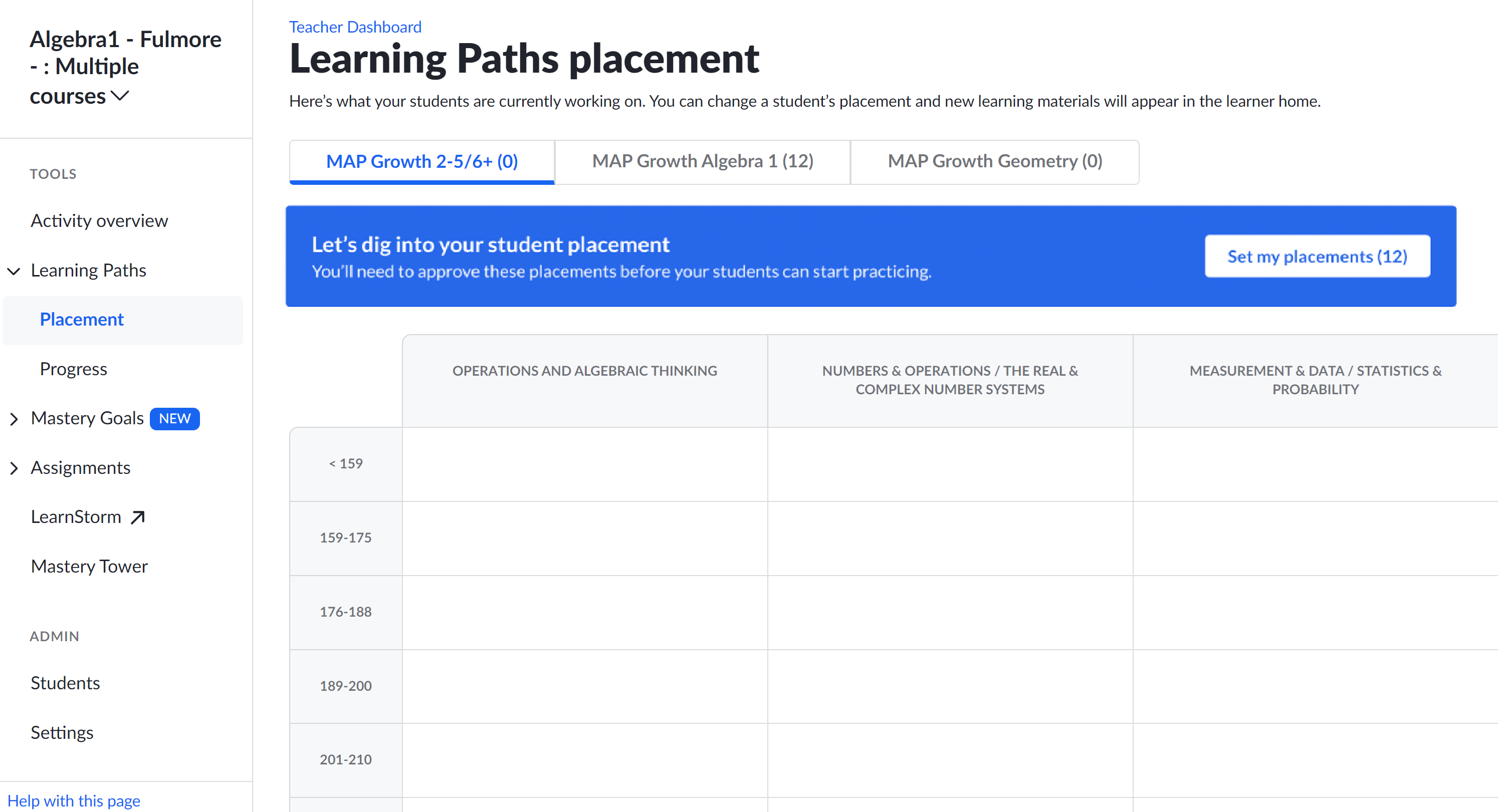Switch to MAP Growth Algebra 1 (12) tab
Screen dimensions: 1498x812
point(703,162)
